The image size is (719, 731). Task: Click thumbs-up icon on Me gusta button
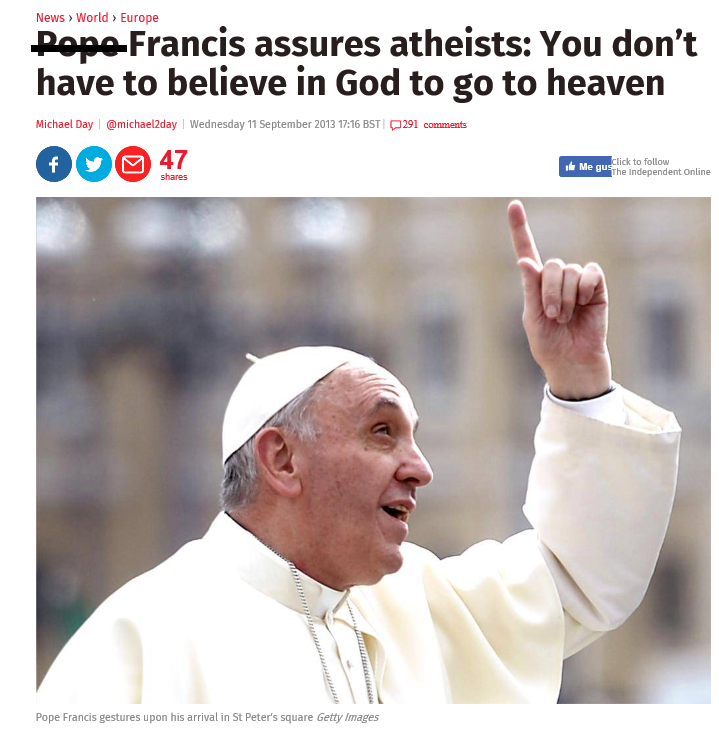(x=570, y=167)
